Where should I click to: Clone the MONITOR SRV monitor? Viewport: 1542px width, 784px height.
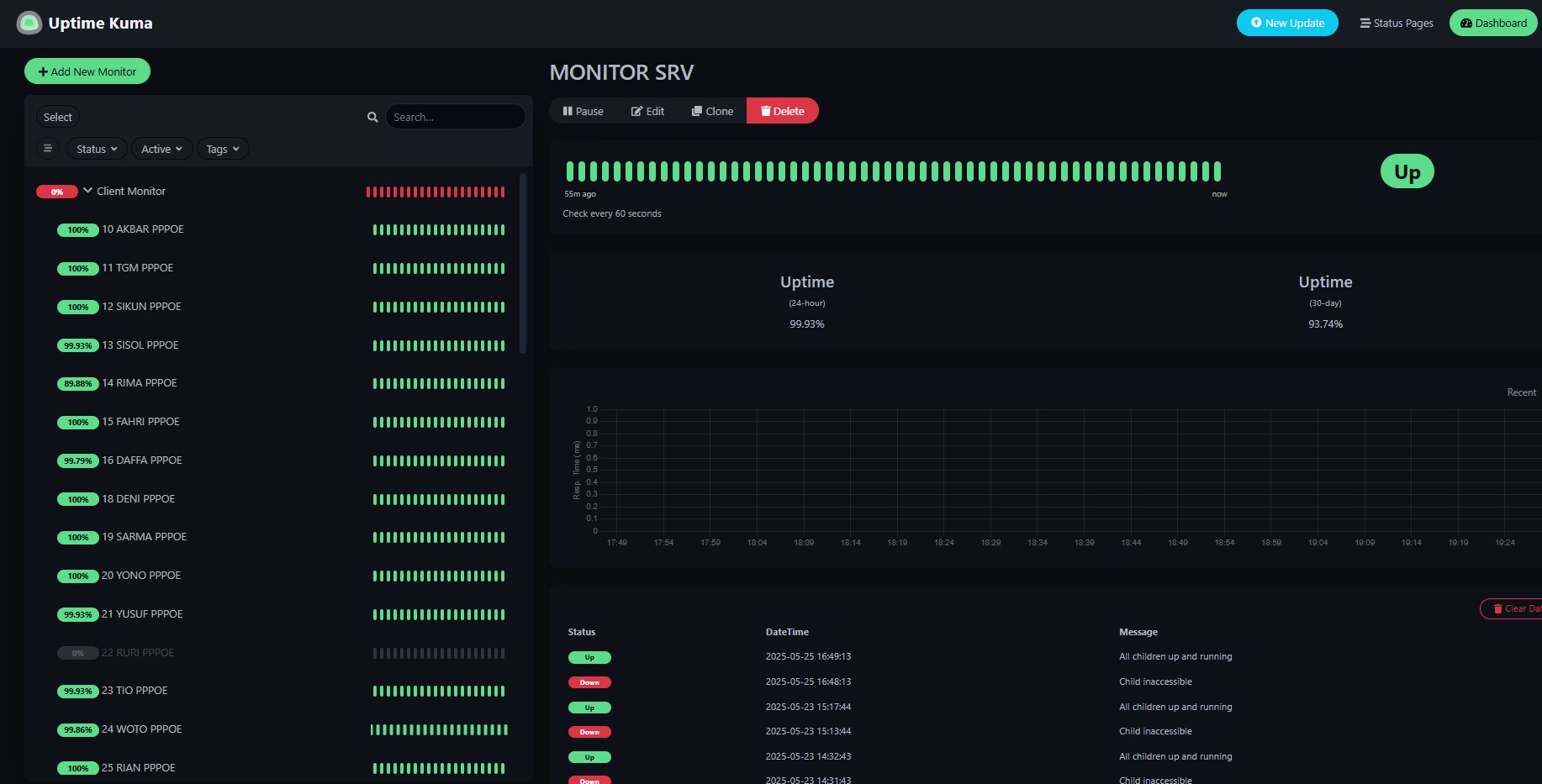(x=712, y=111)
